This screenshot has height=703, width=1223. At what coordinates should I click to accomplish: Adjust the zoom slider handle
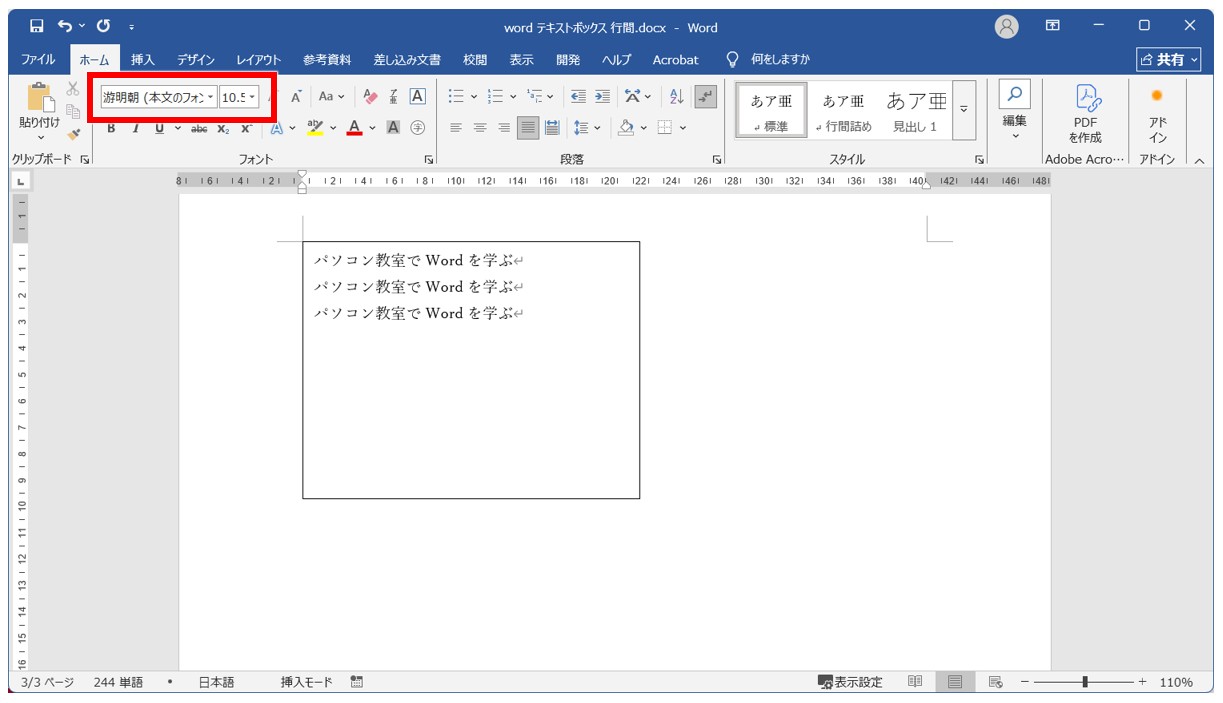[x=1085, y=682]
